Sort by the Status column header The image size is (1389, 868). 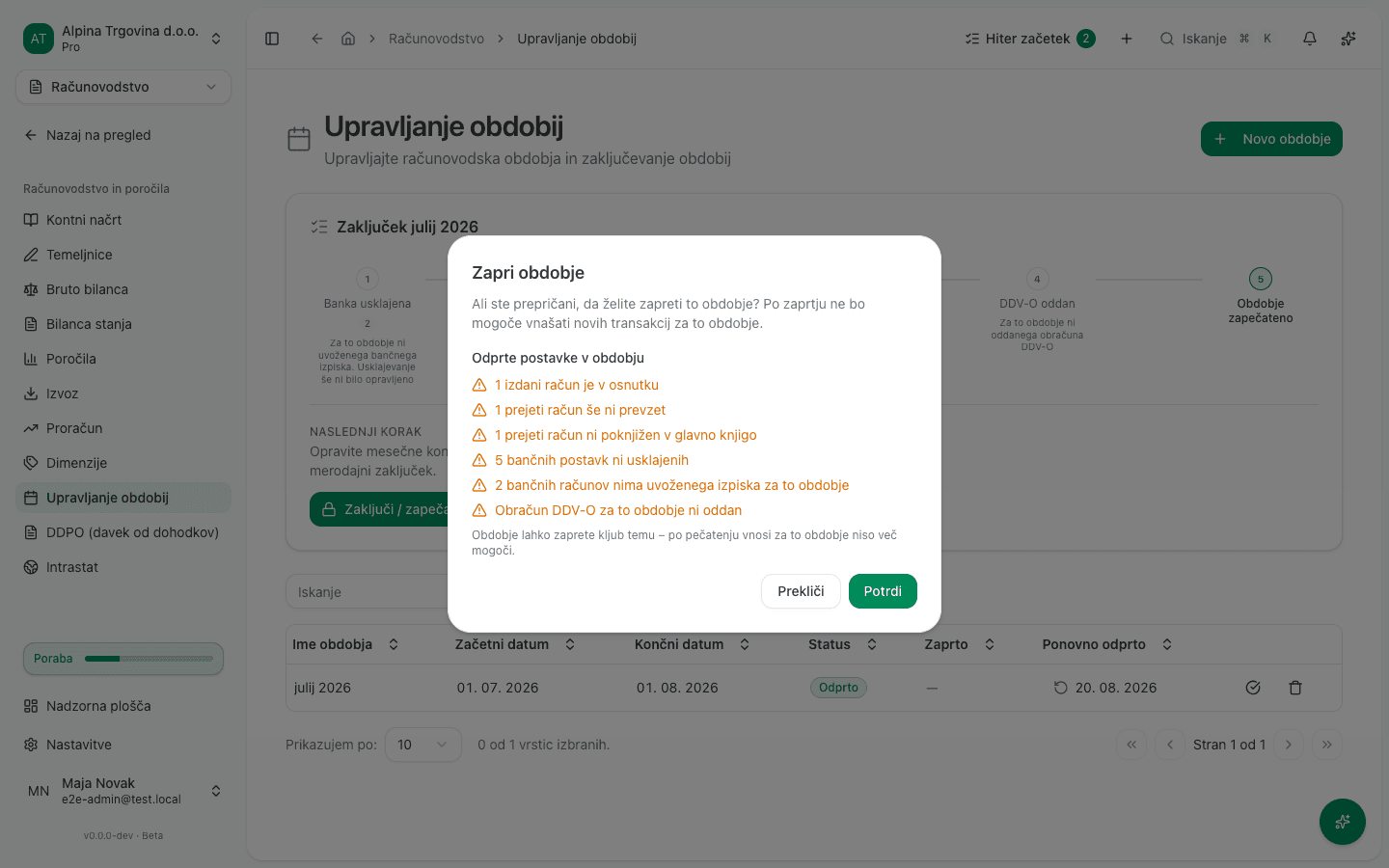coord(842,644)
